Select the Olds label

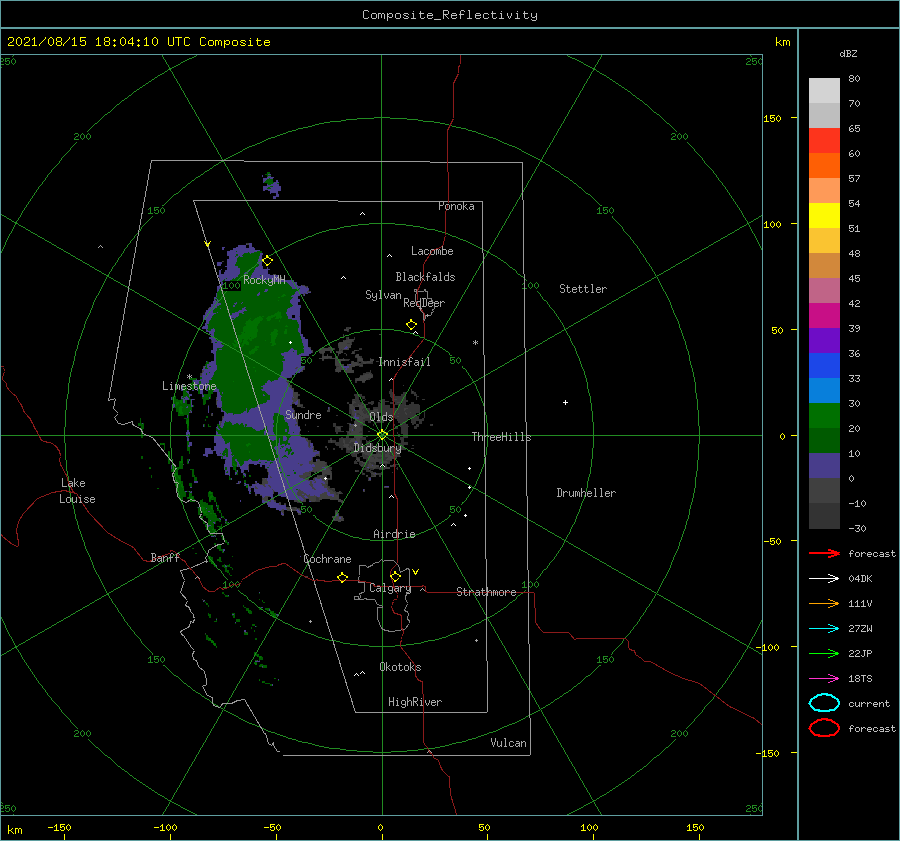381,417
